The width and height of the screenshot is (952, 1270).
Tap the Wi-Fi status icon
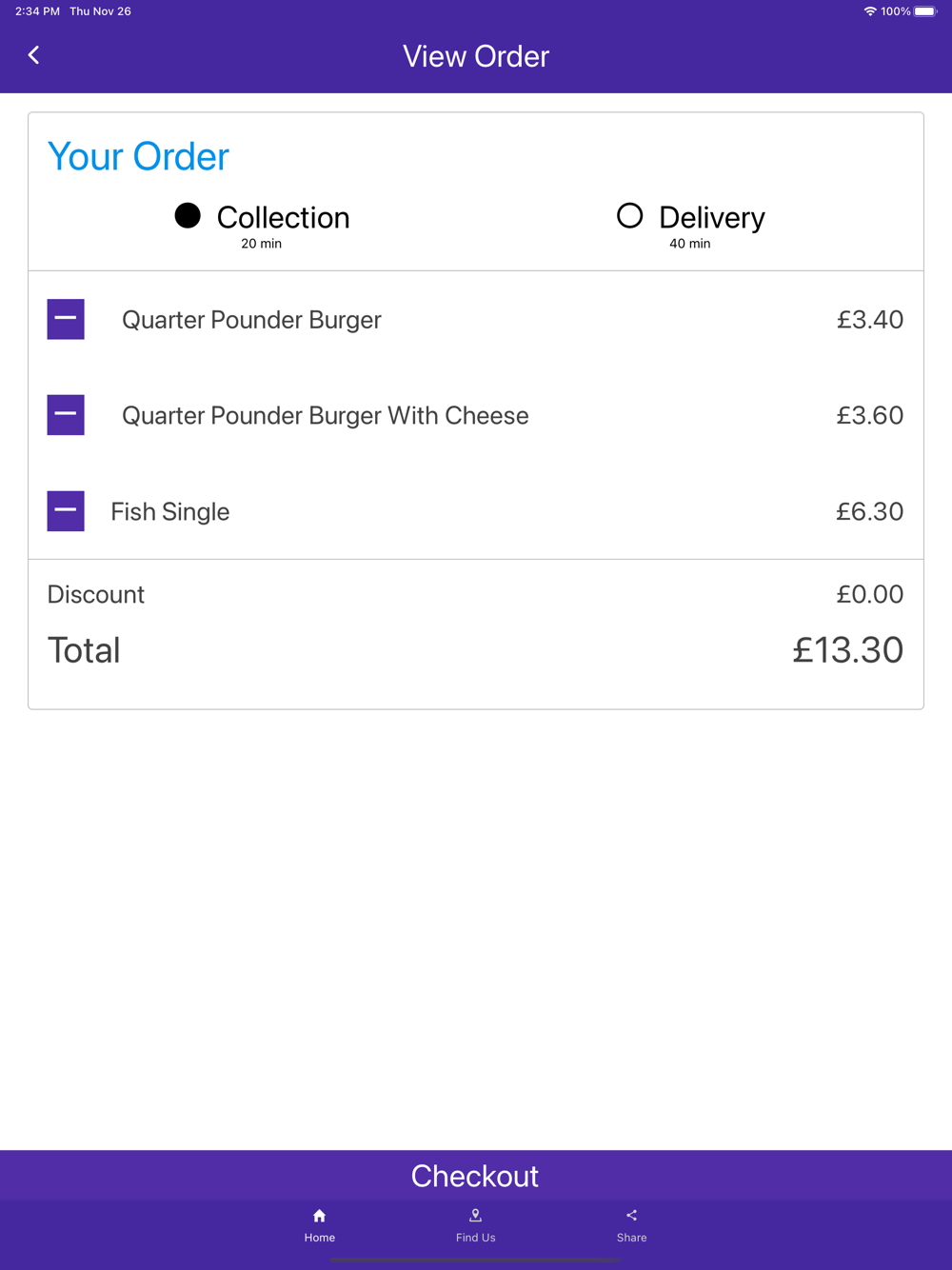coord(870,11)
